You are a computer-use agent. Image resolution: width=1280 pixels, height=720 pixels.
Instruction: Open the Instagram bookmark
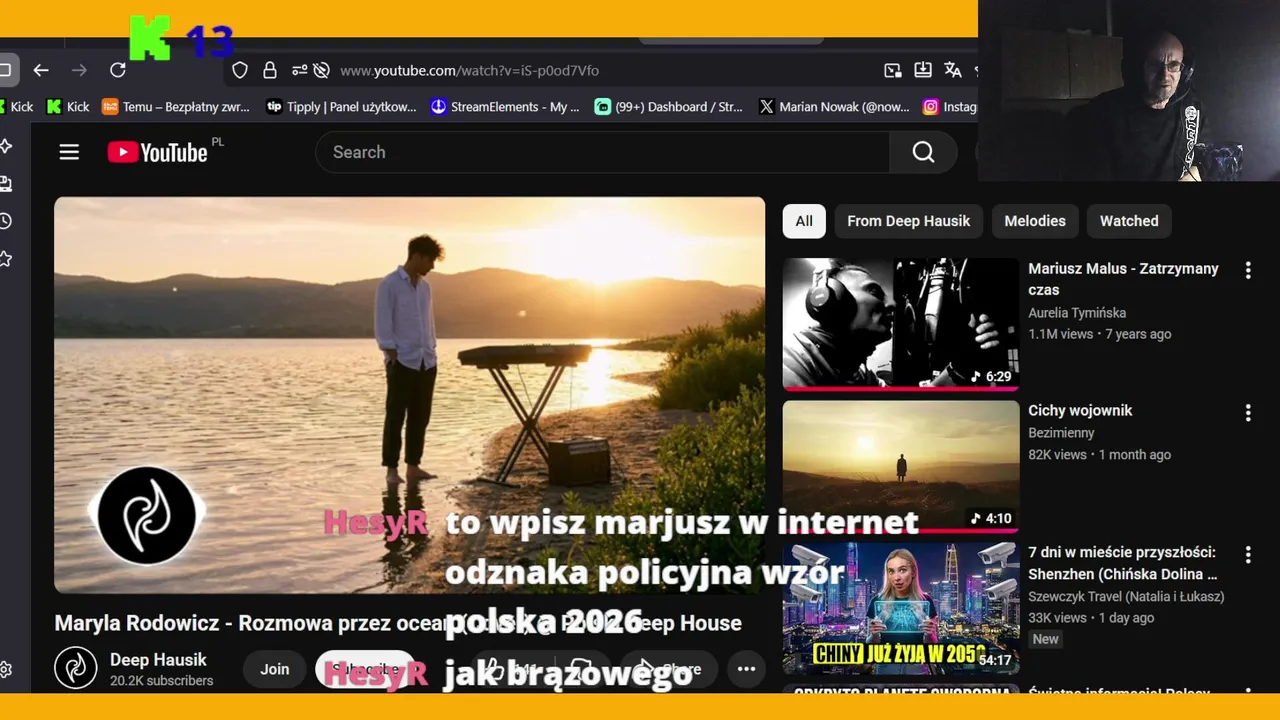coord(950,107)
